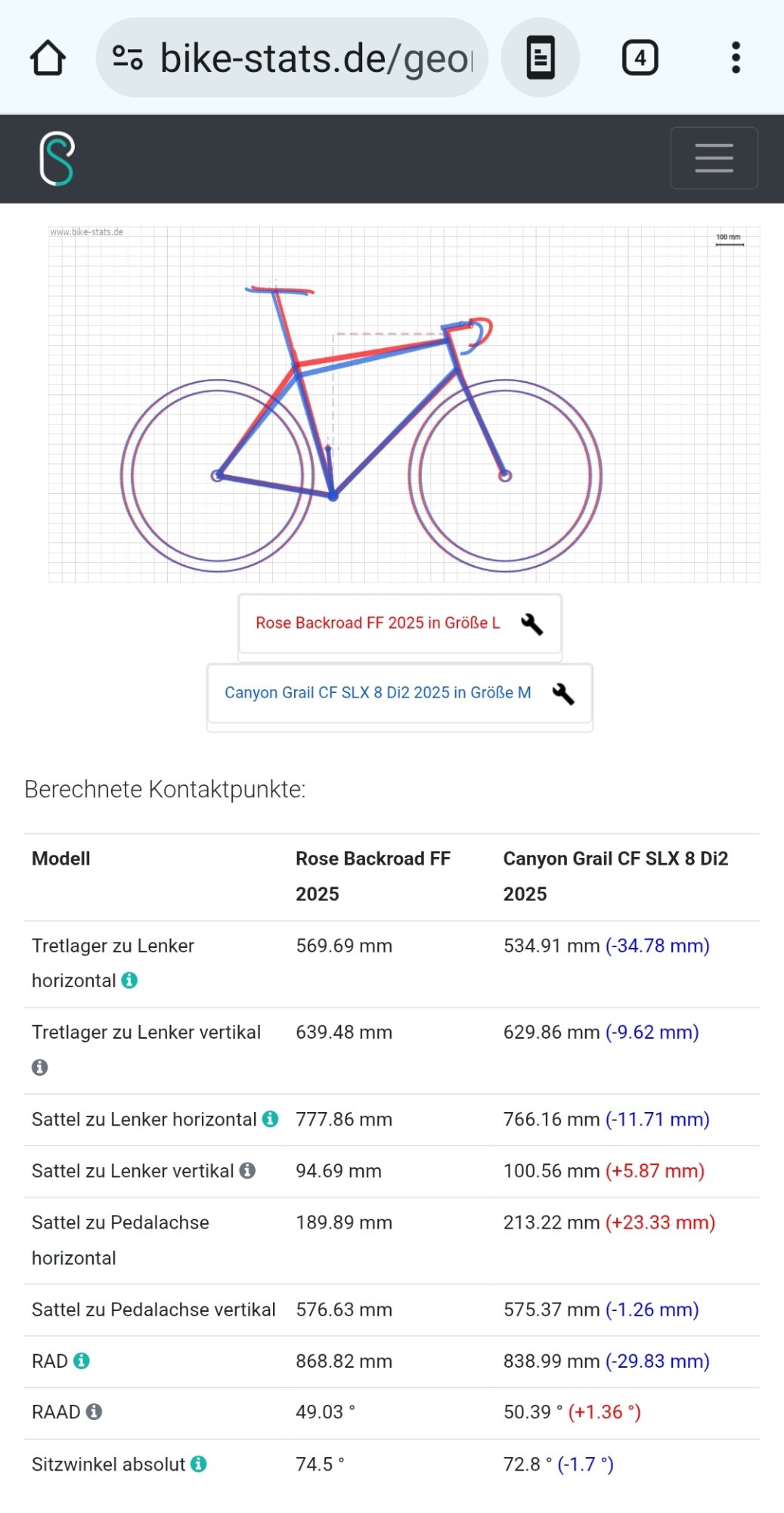Click the bike-stats.de address bar
This screenshot has width=784, height=1513.
click(x=316, y=58)
